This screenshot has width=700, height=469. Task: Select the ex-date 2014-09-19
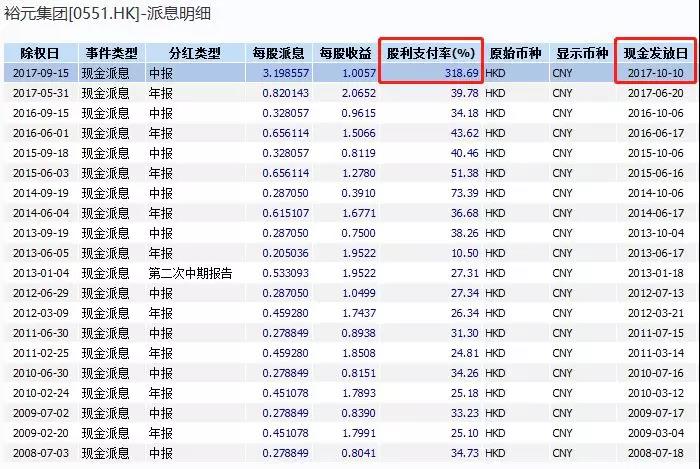coord(41,193)
